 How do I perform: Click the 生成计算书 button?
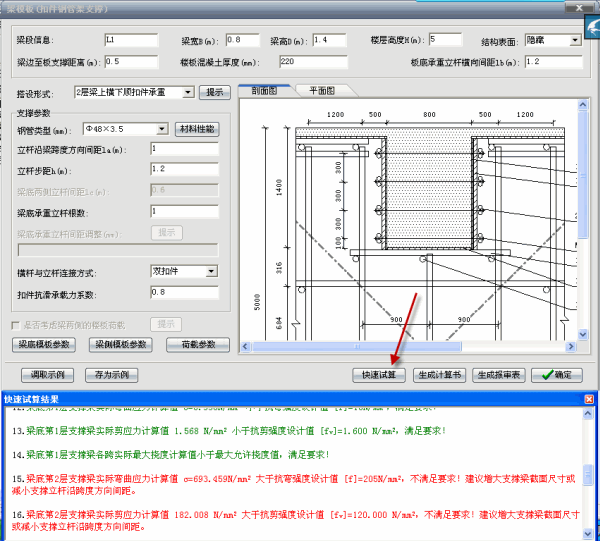coord(439,375)
